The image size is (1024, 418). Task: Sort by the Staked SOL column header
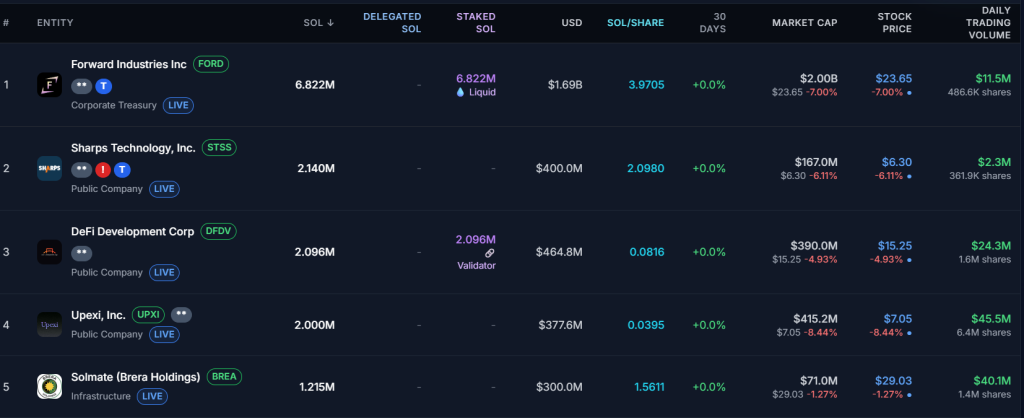click(x=475, y=23)
